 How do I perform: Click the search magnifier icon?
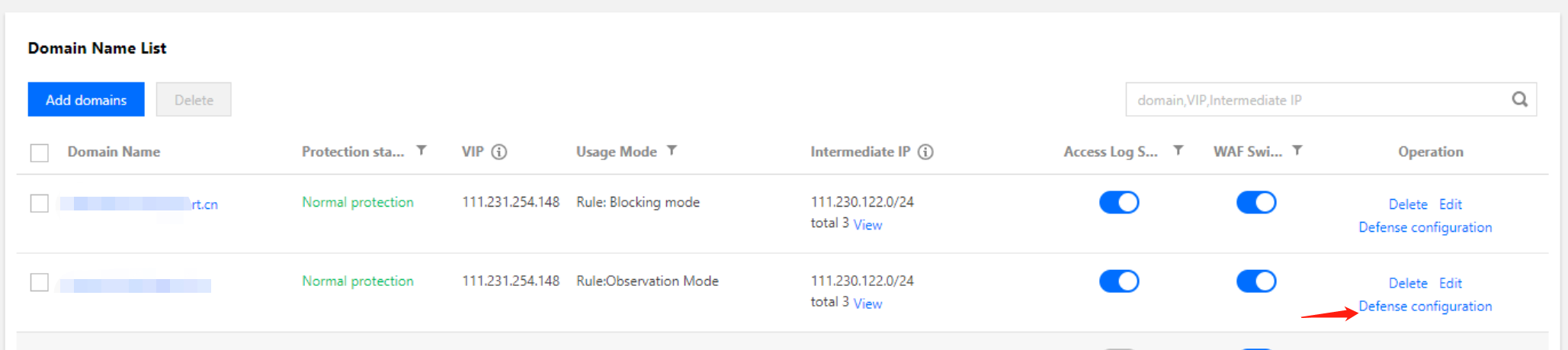point(1519,99)
